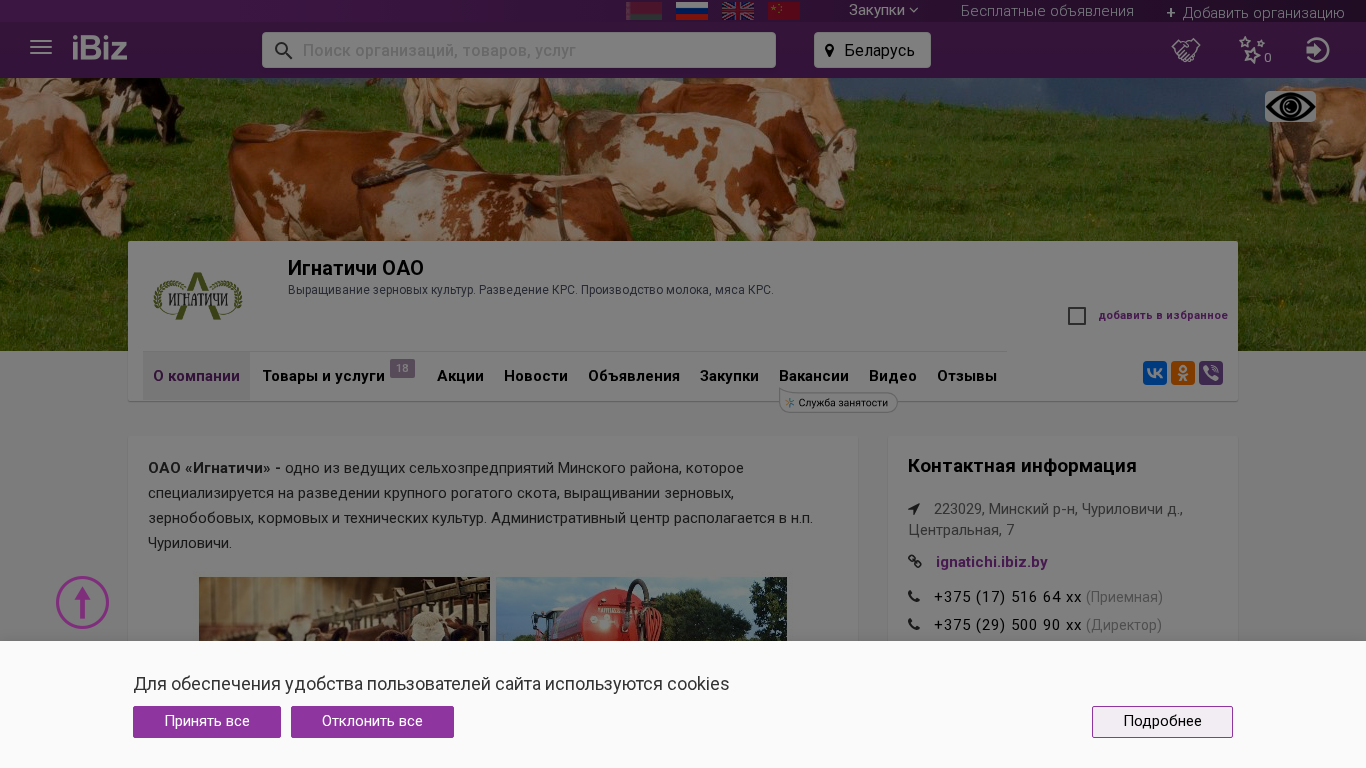Click the 'добавить в избранное' label

[1163, 316]
